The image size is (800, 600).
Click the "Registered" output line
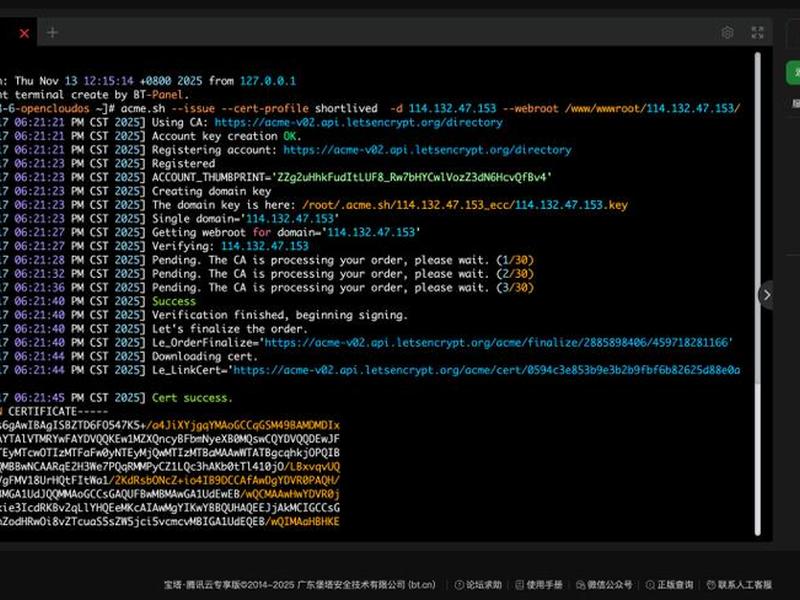[184, 164]
